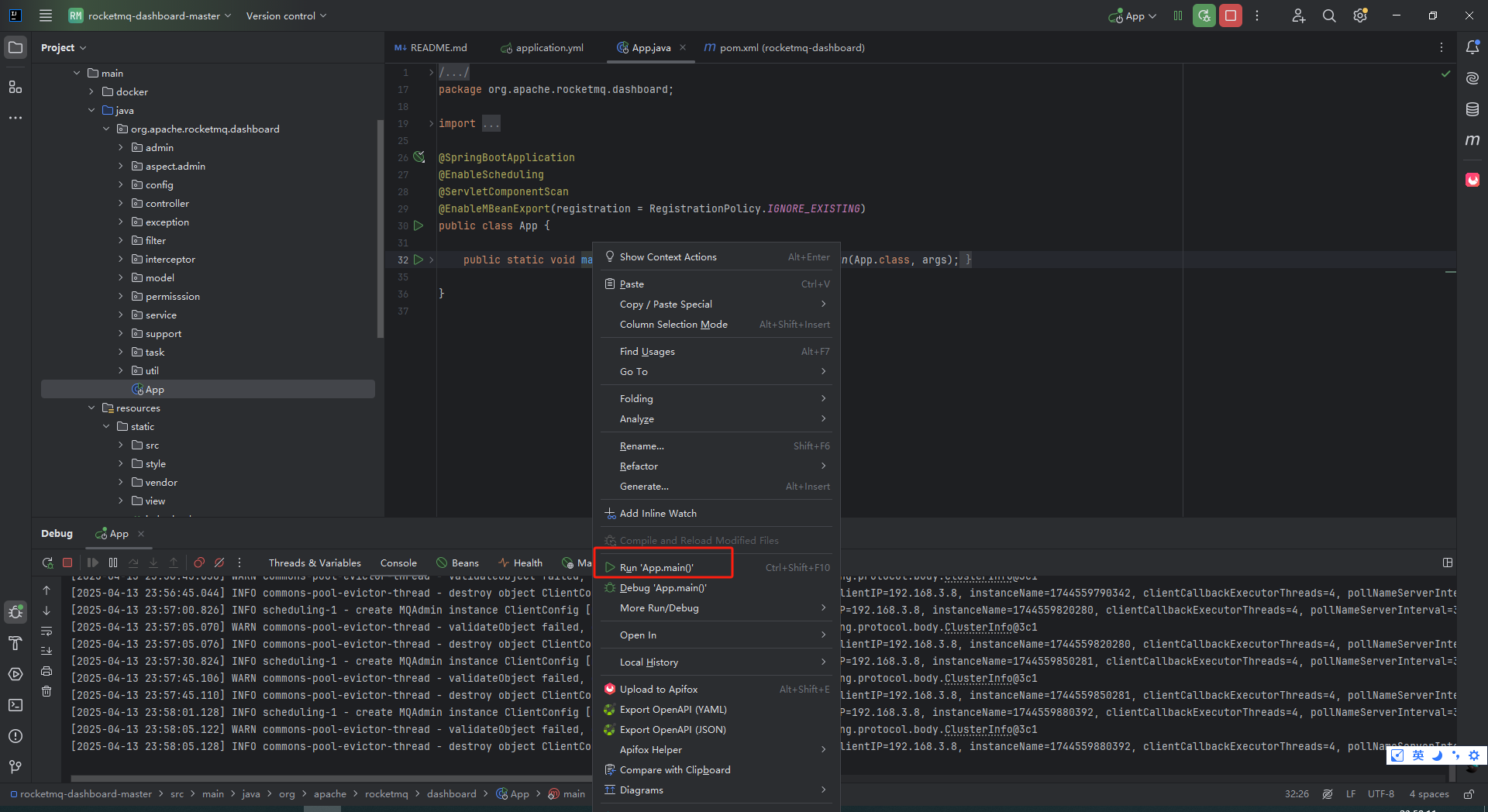The width and height of the screenshot is (1488, 812).
Task: Choose Debug 'App.main()' from the context menu
Action: click(x=717, y=587)
